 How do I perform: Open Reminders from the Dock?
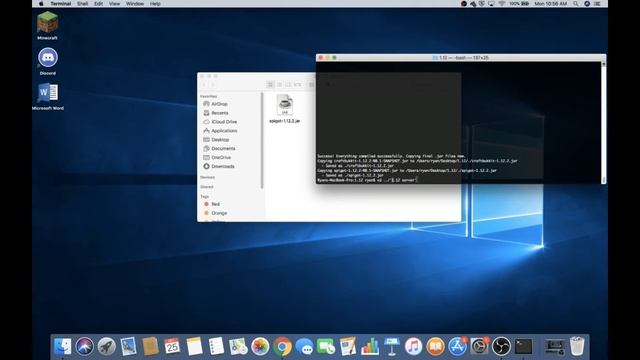216,347
